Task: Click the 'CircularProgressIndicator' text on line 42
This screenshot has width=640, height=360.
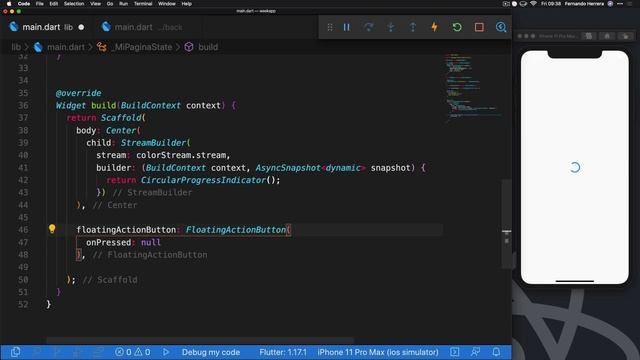Action: [x=203, y=180]
